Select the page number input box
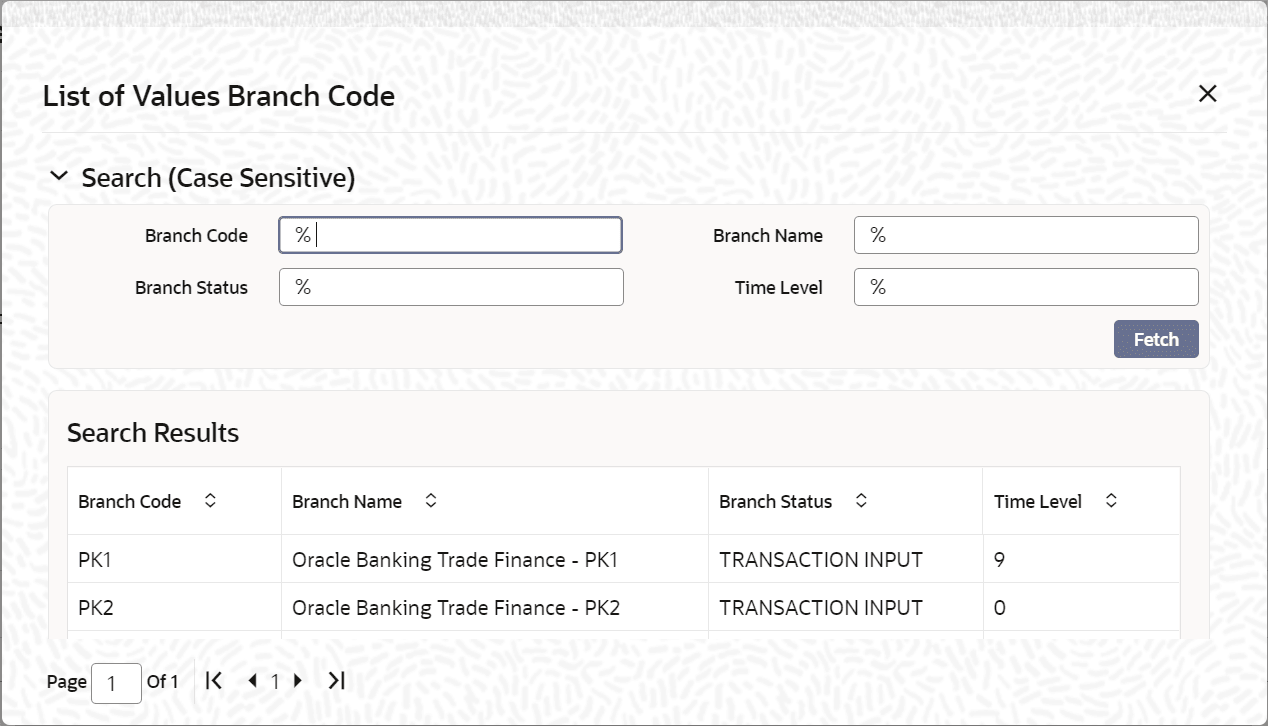 tap(116, 683)
